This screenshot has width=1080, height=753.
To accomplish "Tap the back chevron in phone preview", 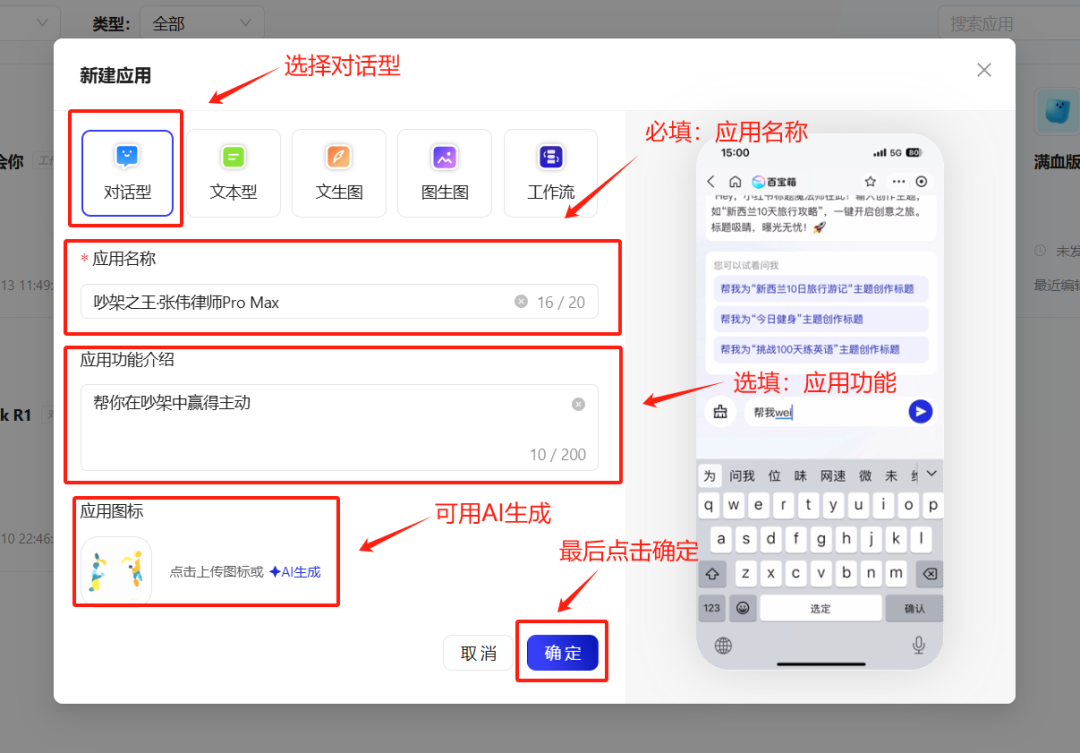I will click(x=711, y=181).
